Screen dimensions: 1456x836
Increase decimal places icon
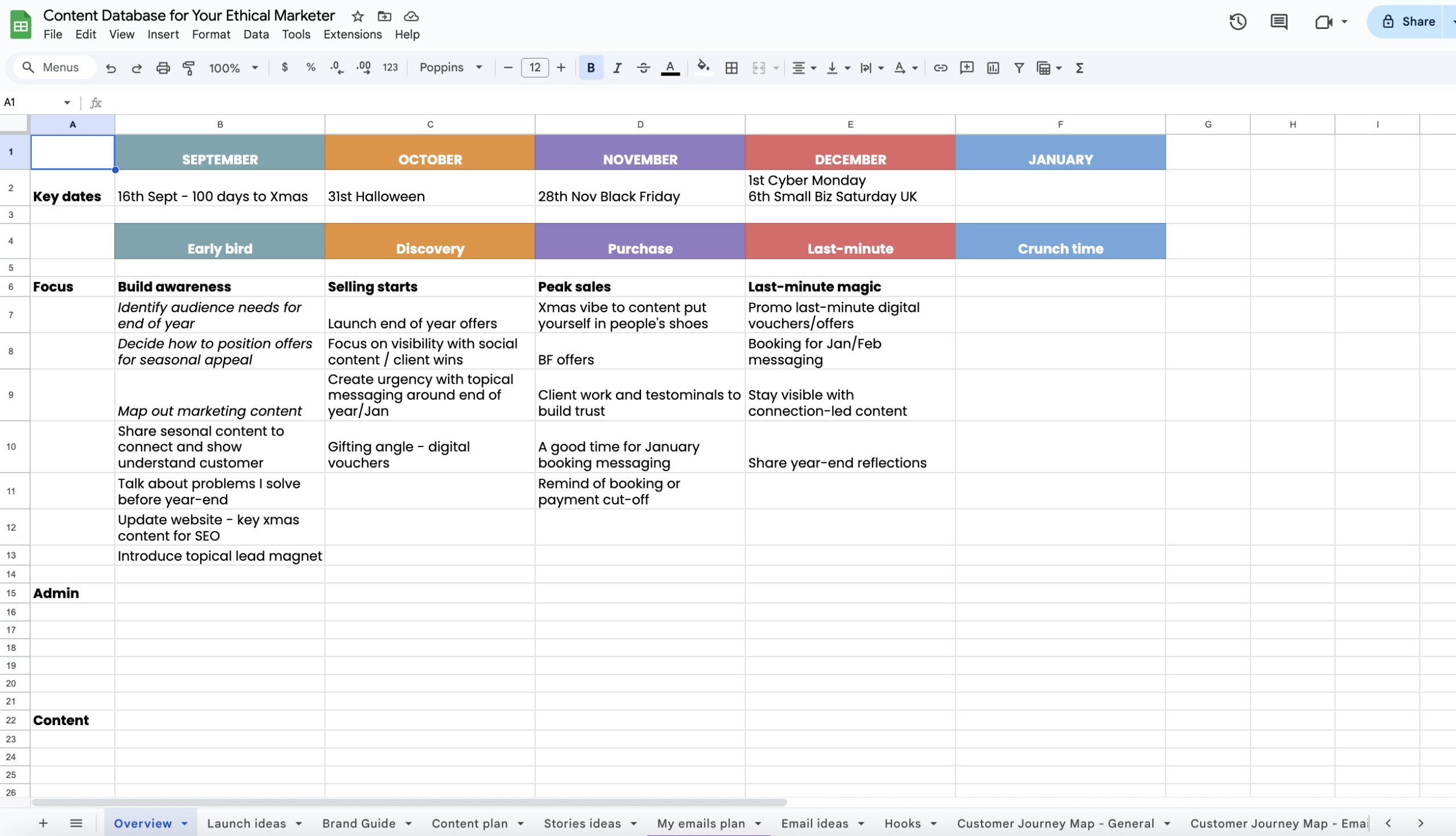point(363,68)
